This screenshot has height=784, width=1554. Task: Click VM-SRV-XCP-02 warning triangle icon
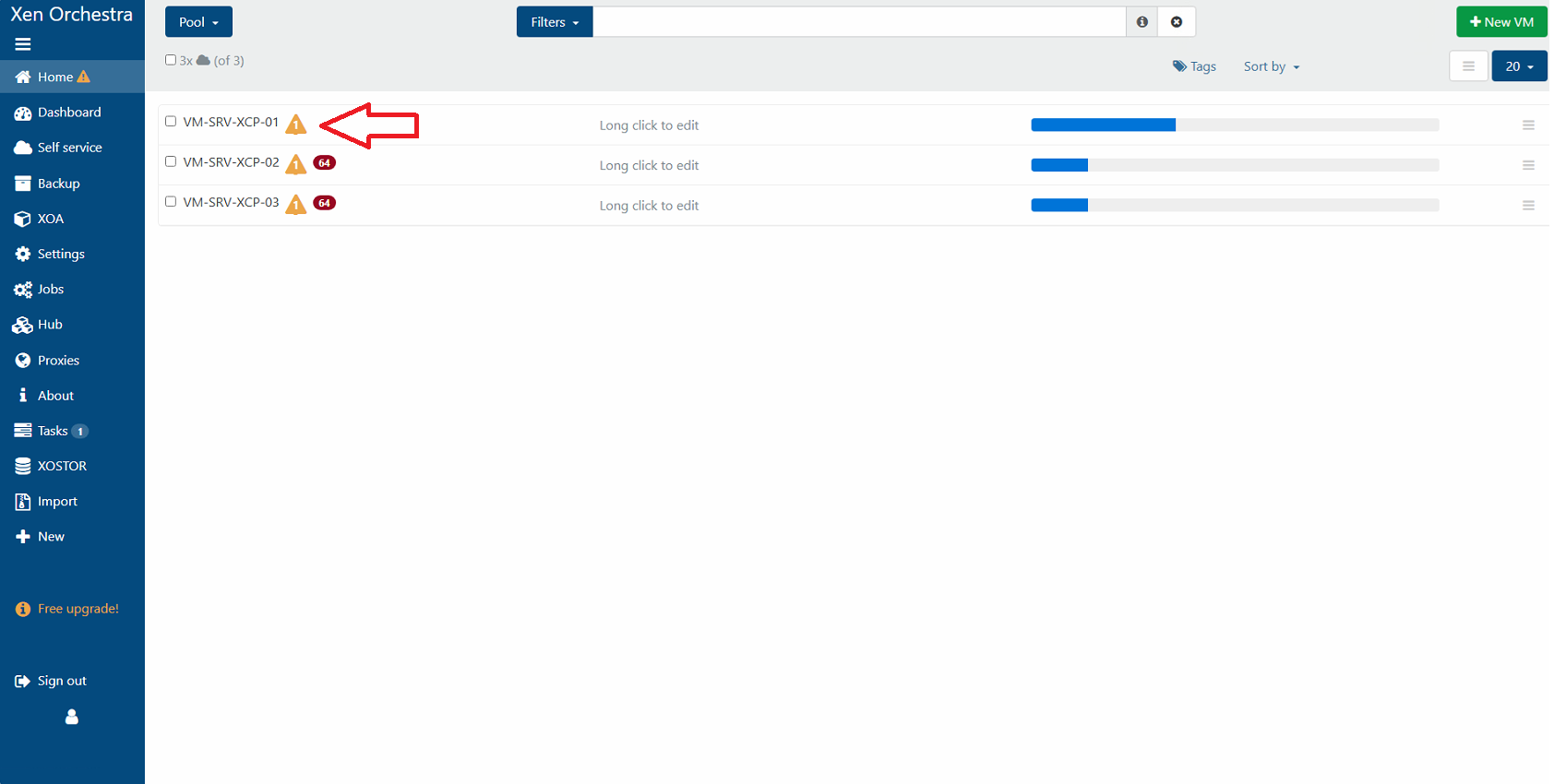(295, 164)
